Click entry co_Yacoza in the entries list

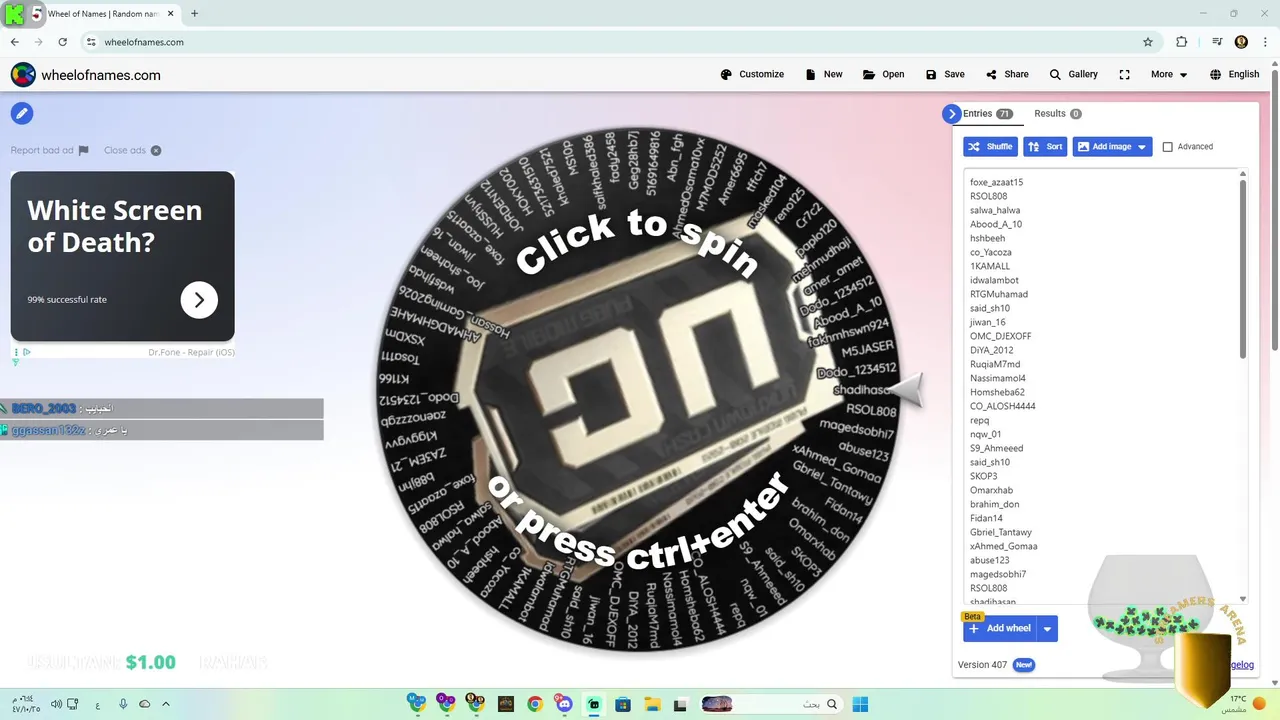click(990, 252)
